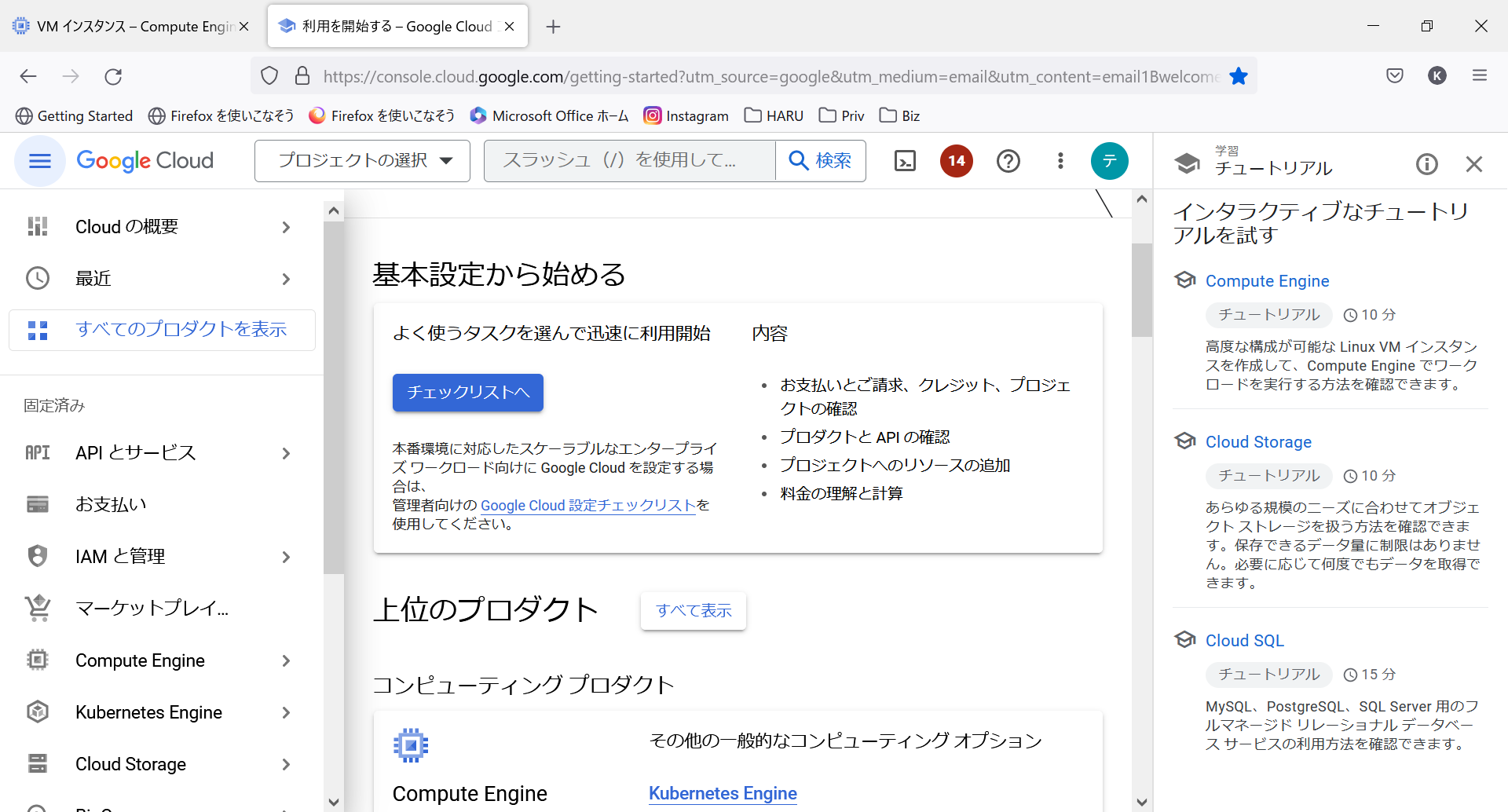Click the Compute Engine chip icon in sidebar

(x=38, y=660)
